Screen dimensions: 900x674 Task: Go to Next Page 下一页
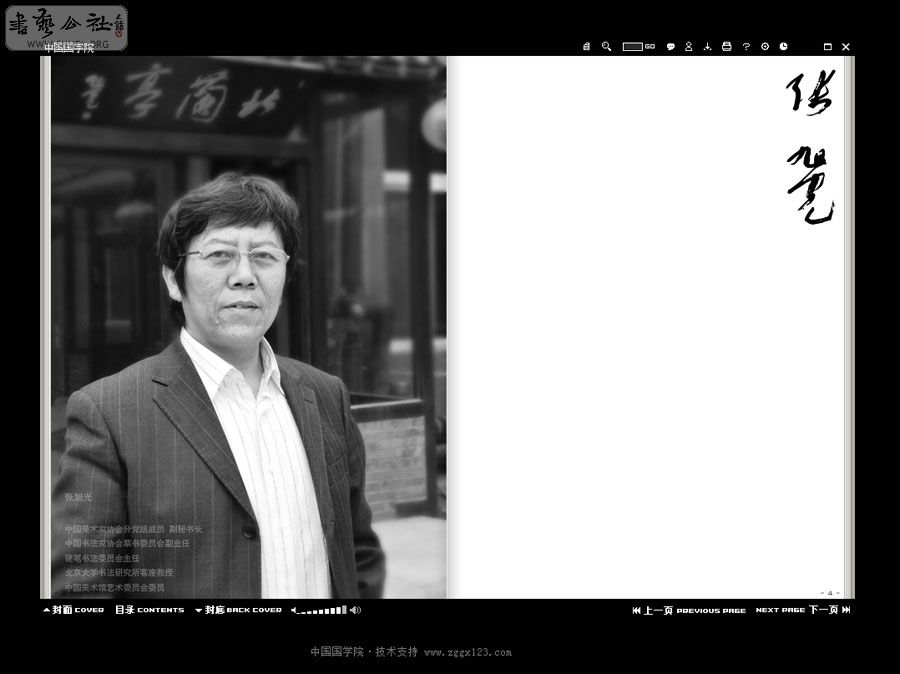(797, 610)
